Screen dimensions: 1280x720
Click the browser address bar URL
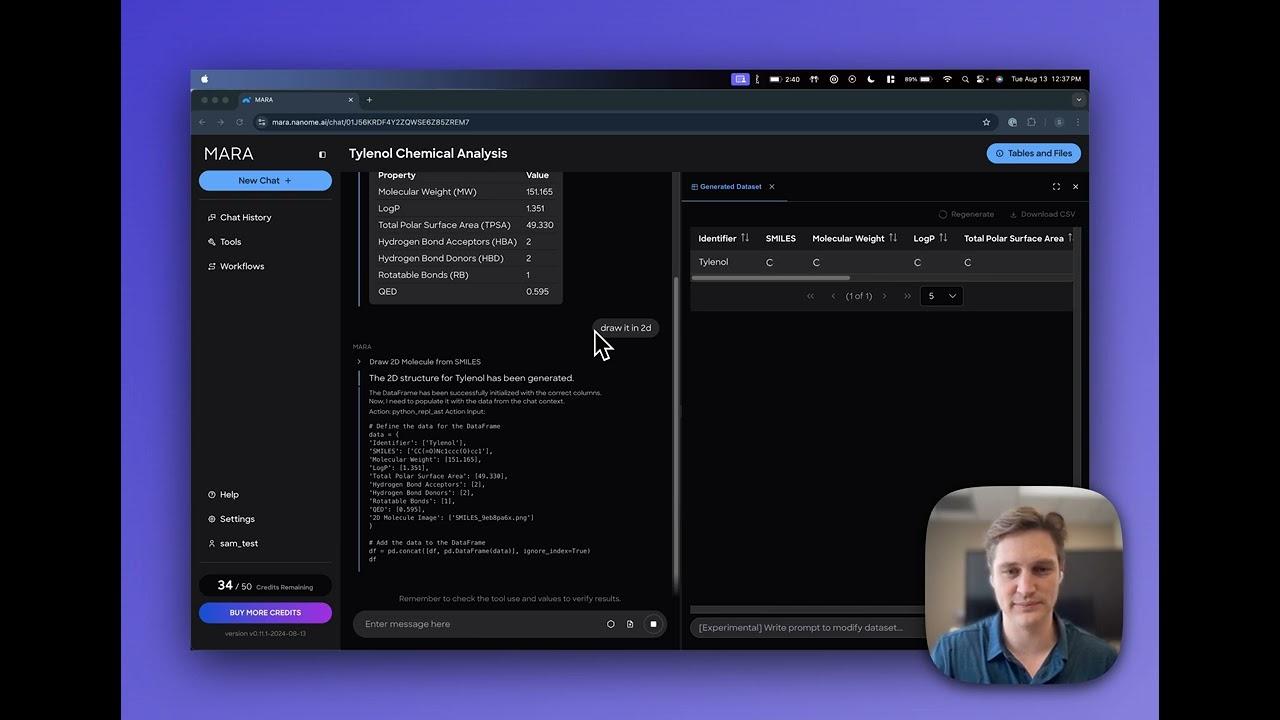pyautogui.click(x=370, y=122)
